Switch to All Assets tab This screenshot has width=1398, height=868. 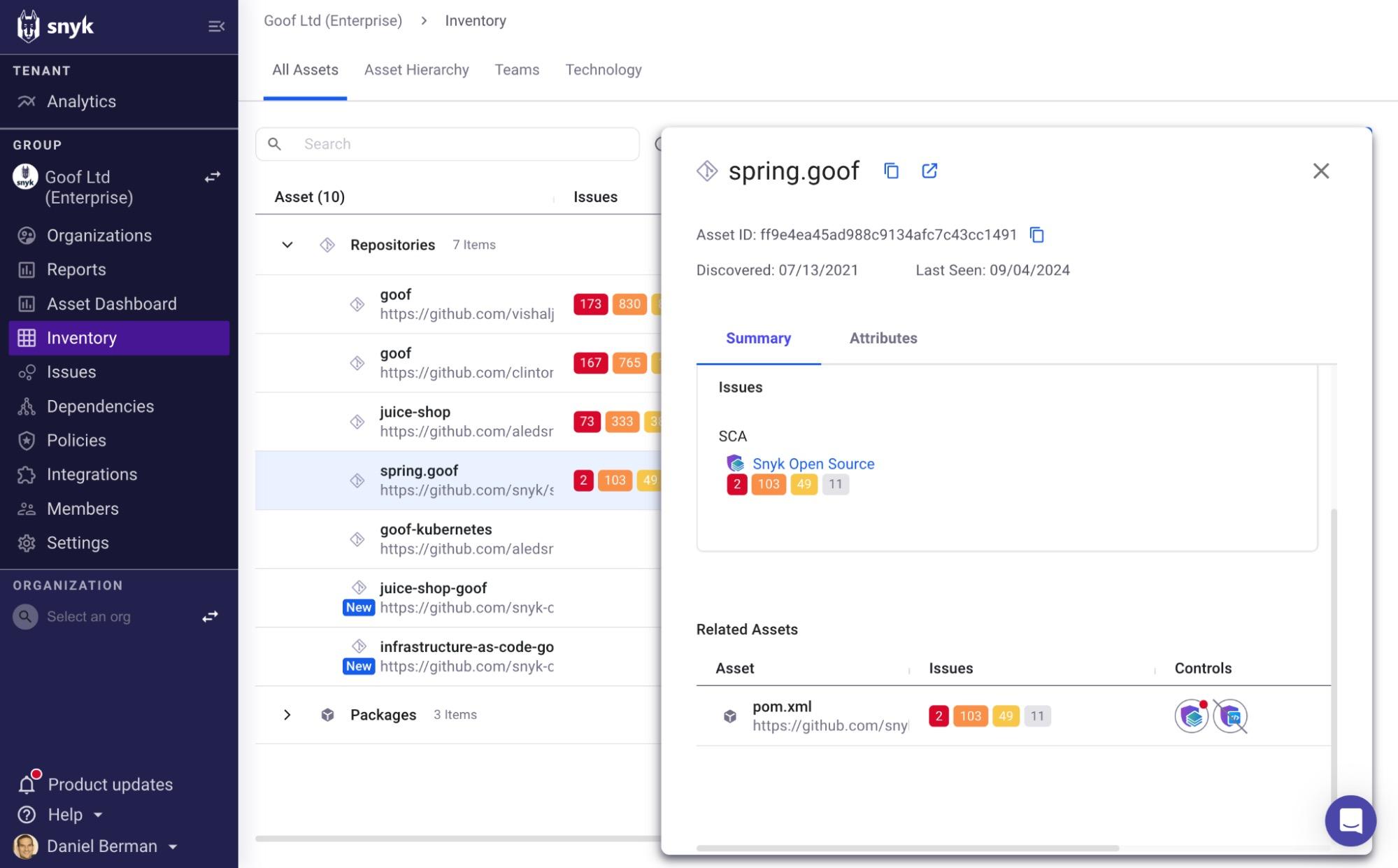[x=305, y=70]
